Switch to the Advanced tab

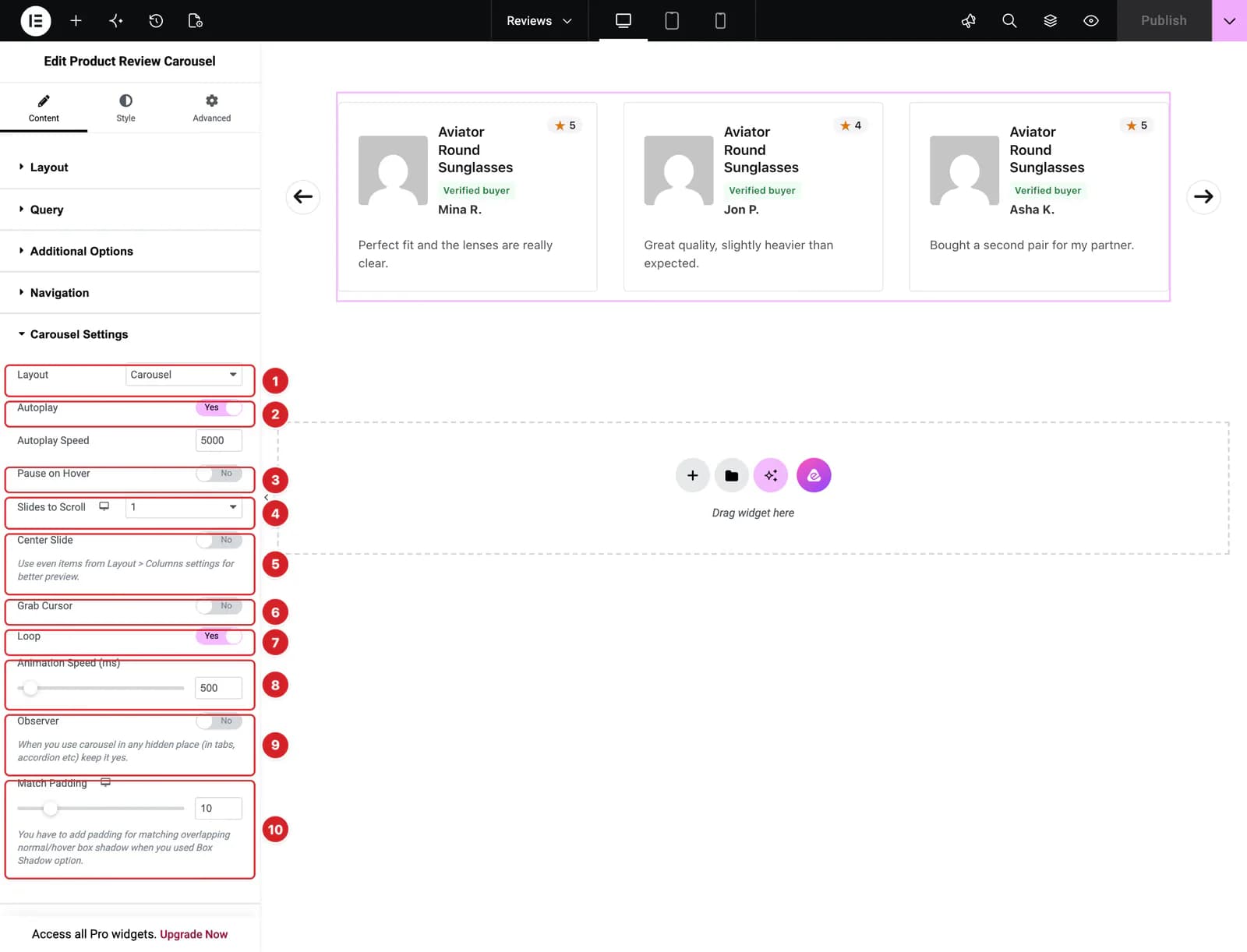coord(212,108)
